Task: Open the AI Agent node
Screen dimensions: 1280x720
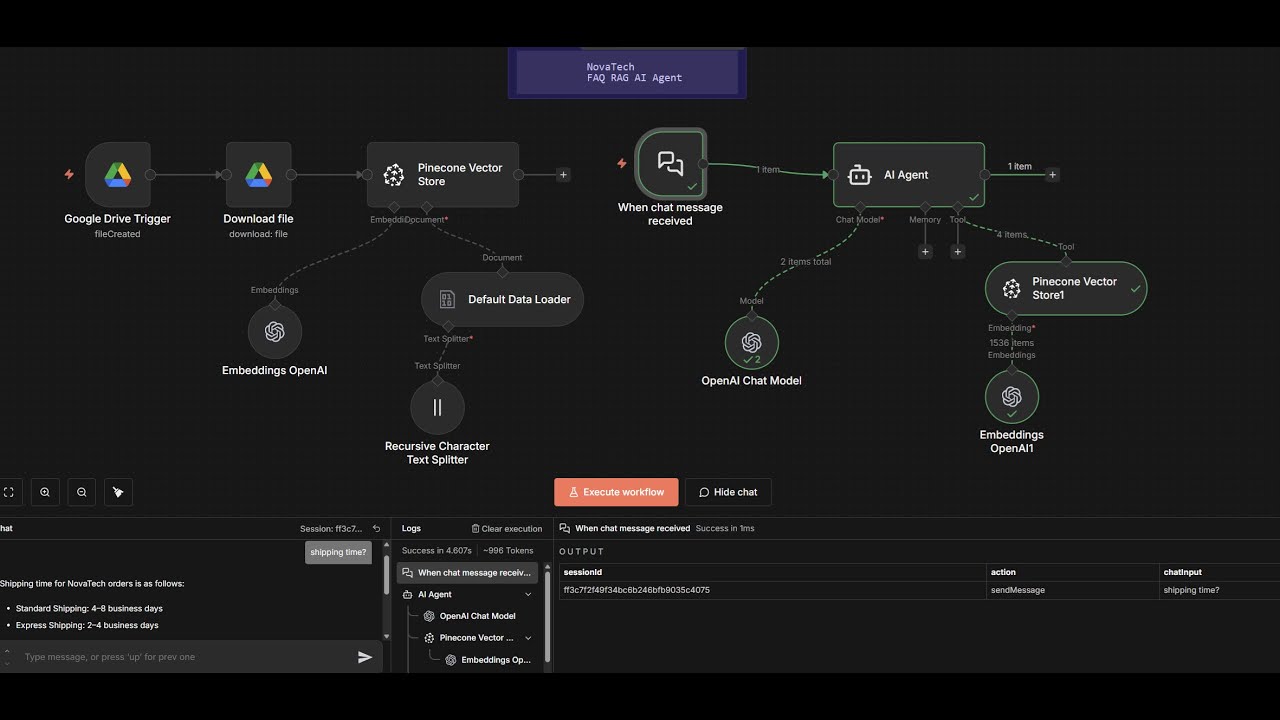Action: coord(909,175)
